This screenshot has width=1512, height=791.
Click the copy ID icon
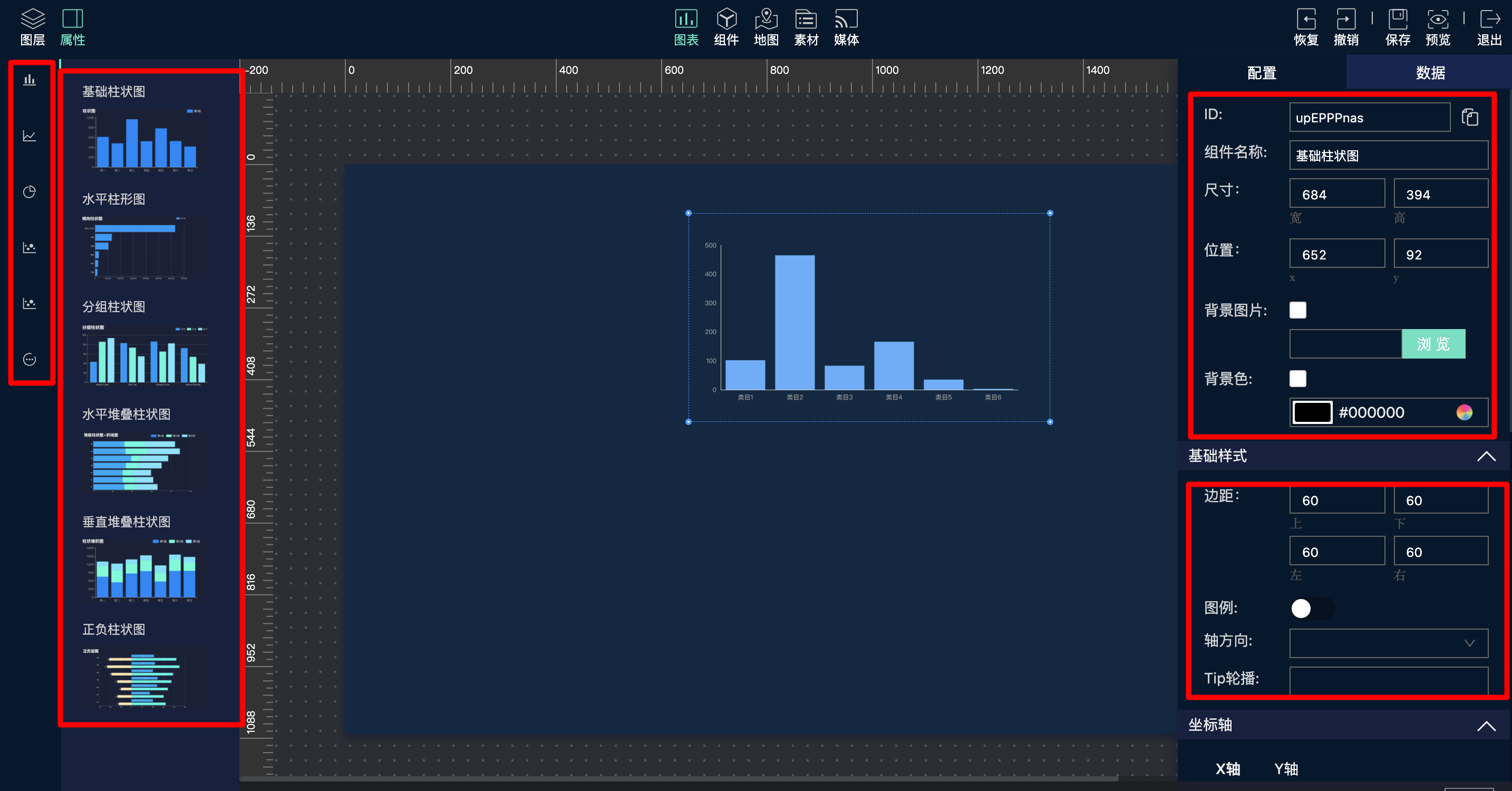[x=1469, y=118]
